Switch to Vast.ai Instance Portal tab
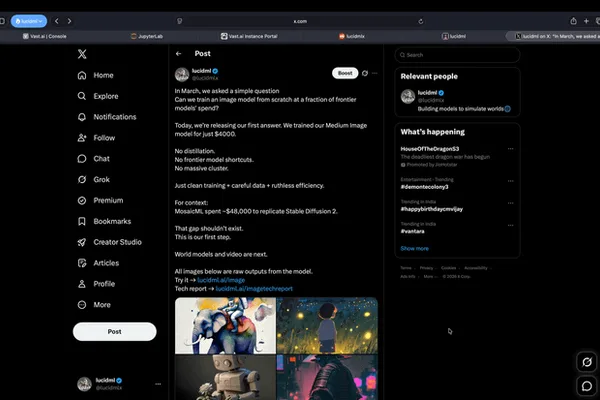 pos(249,36)
